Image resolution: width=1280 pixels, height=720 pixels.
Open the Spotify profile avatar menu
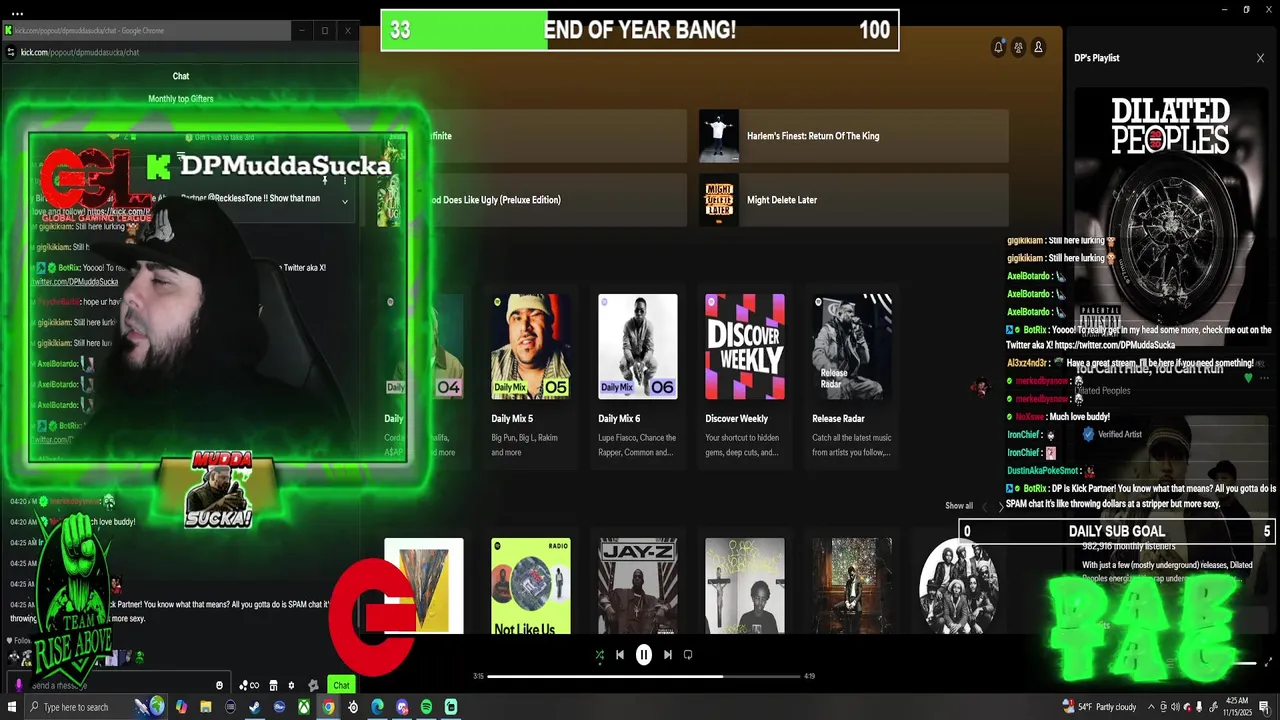coord(1038,47)
